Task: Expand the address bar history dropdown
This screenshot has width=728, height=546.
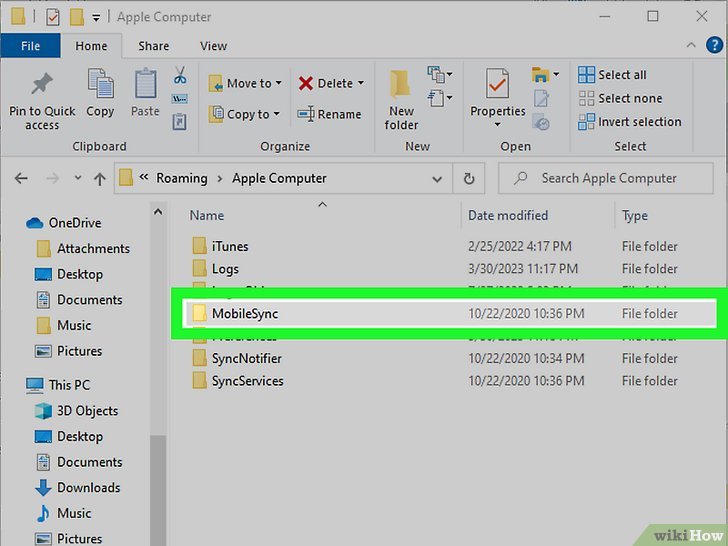Action: point(437,179)
